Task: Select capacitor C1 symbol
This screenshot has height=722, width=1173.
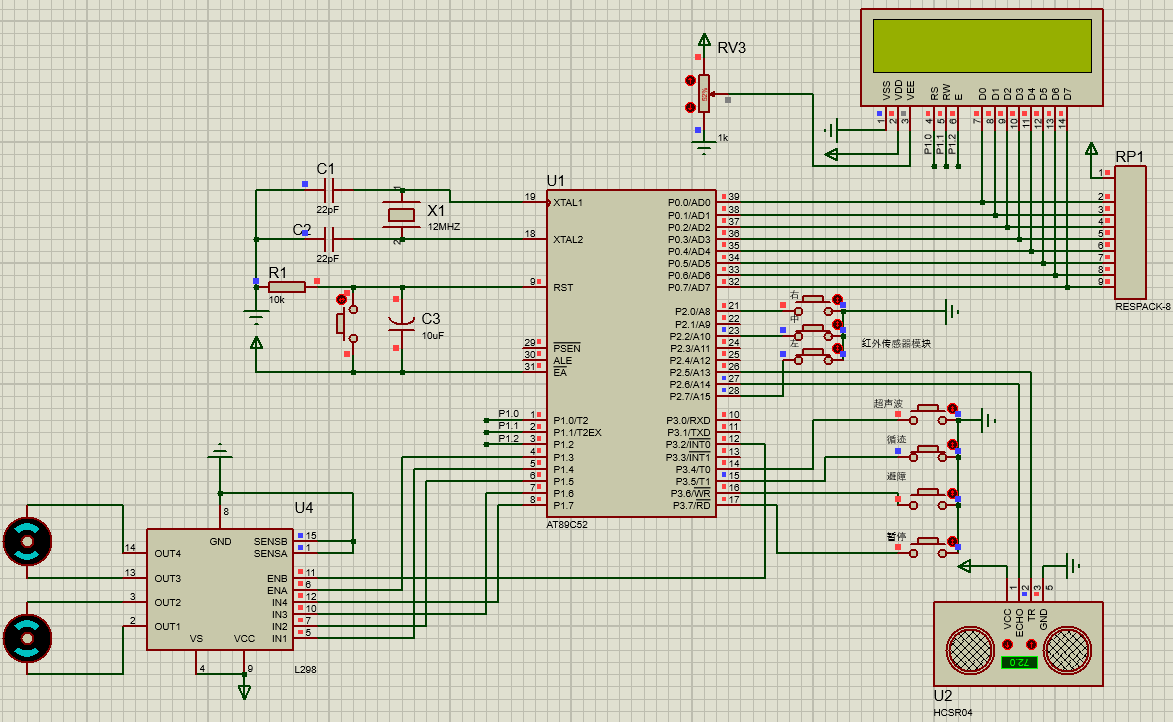Action: [328, 190]
